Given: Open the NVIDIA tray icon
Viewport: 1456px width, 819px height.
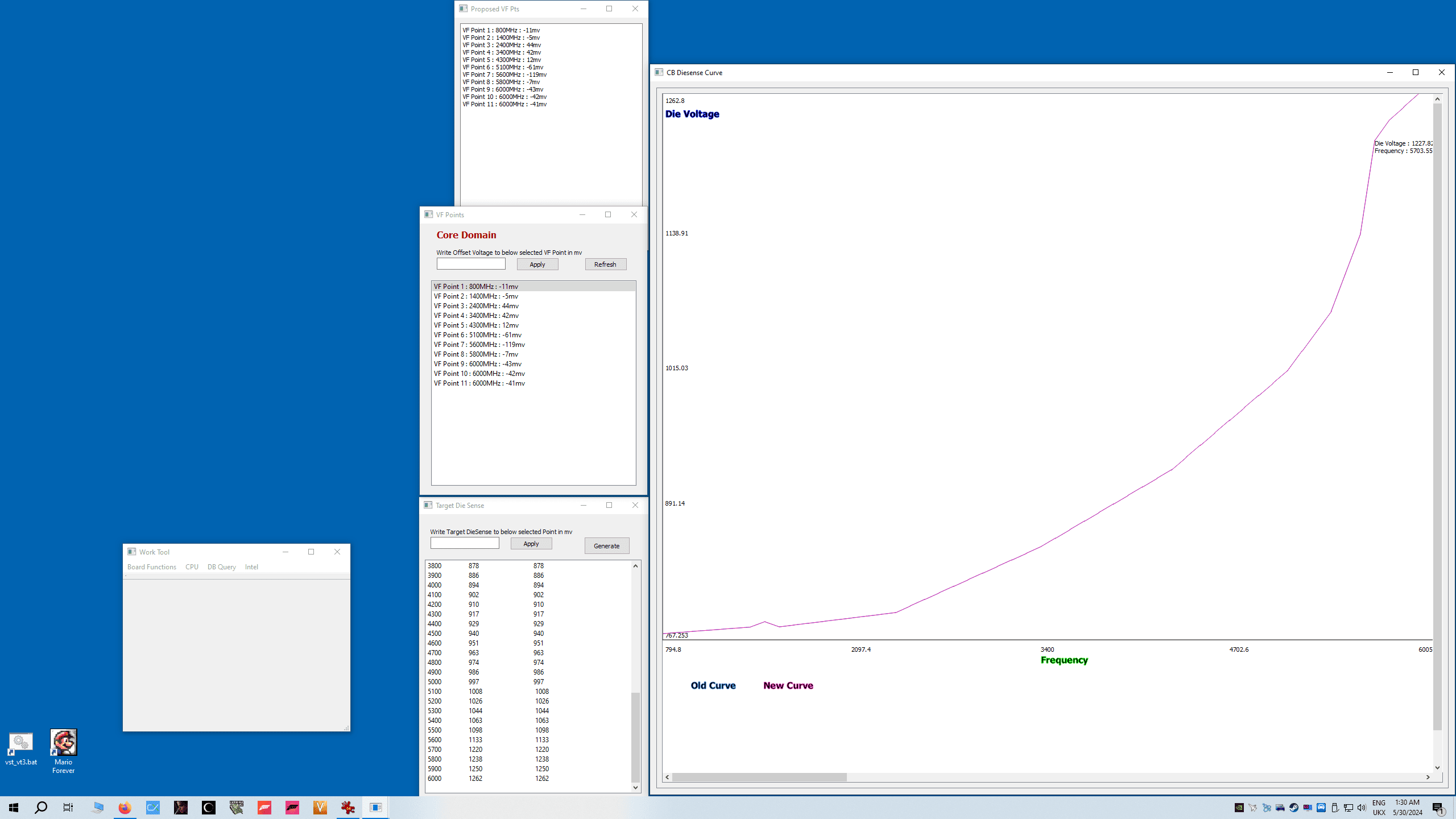Looking at the screenshot, I should click(x=1239, y=808).
